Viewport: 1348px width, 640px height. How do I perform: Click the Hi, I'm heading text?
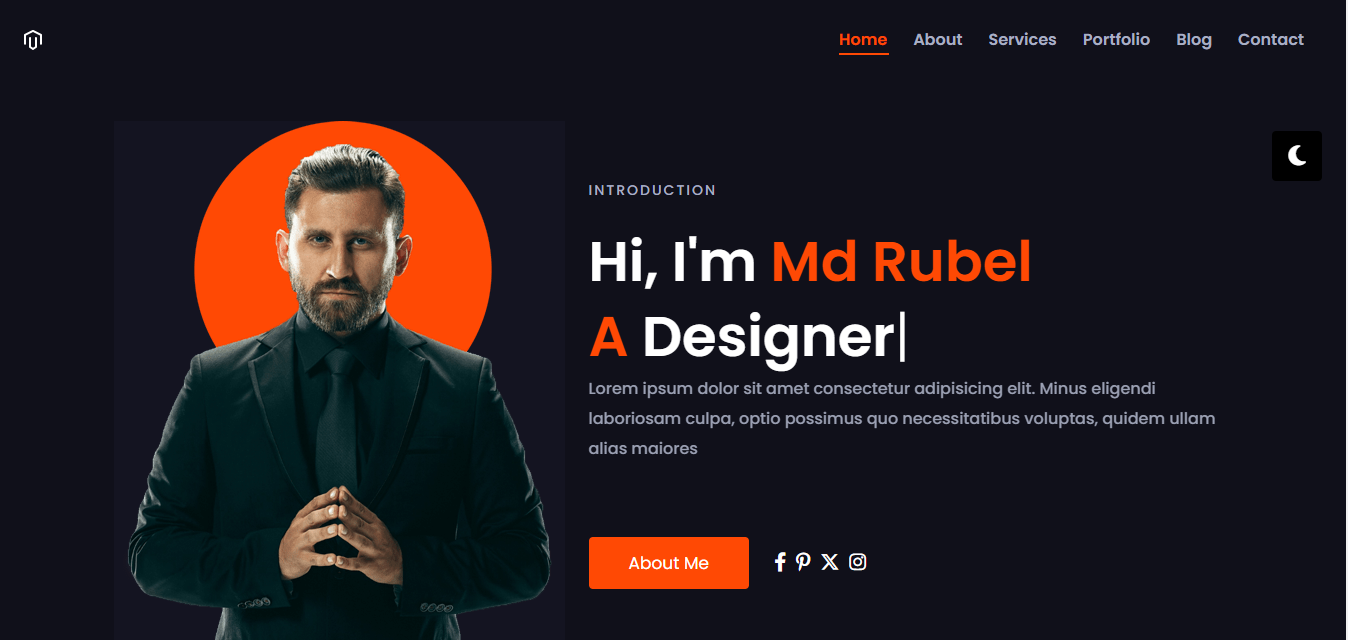pyautogui.click(x=672, y=262)
